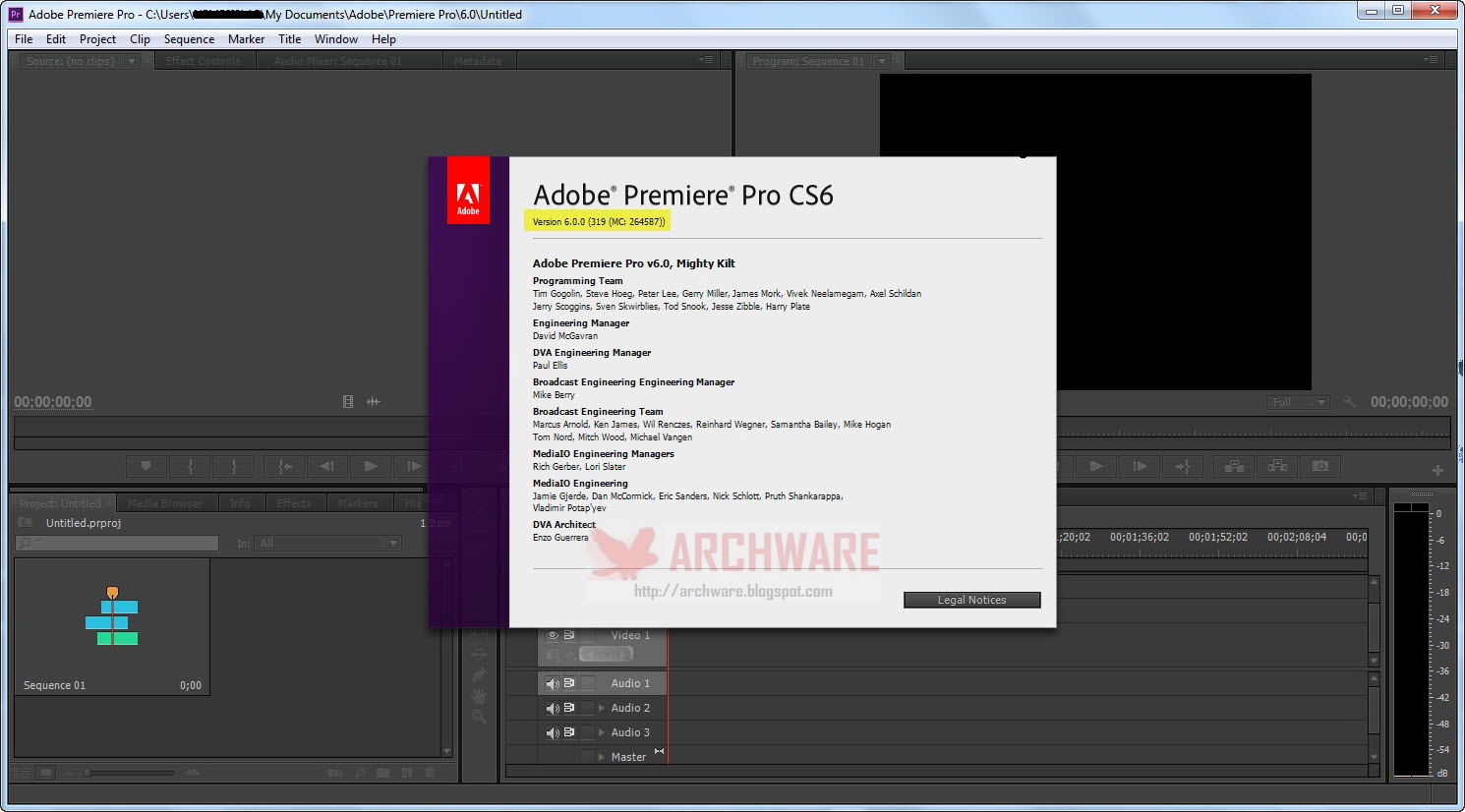Click the trash Clear icon in Project panel

click(x=430, y=773)
